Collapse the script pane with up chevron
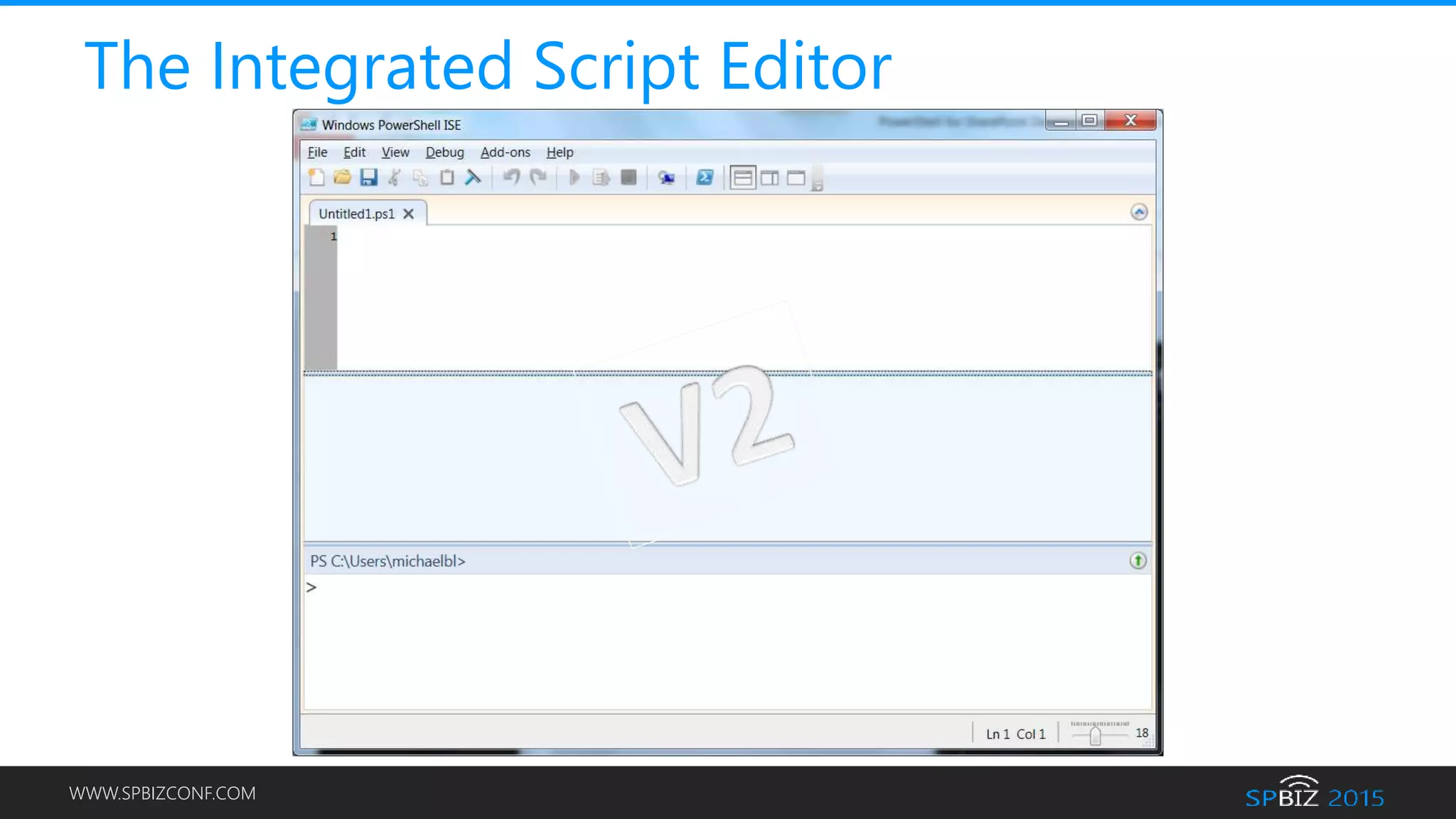Image resolution: width=1456 pixels, height=819 pixels. (1139, 212)
